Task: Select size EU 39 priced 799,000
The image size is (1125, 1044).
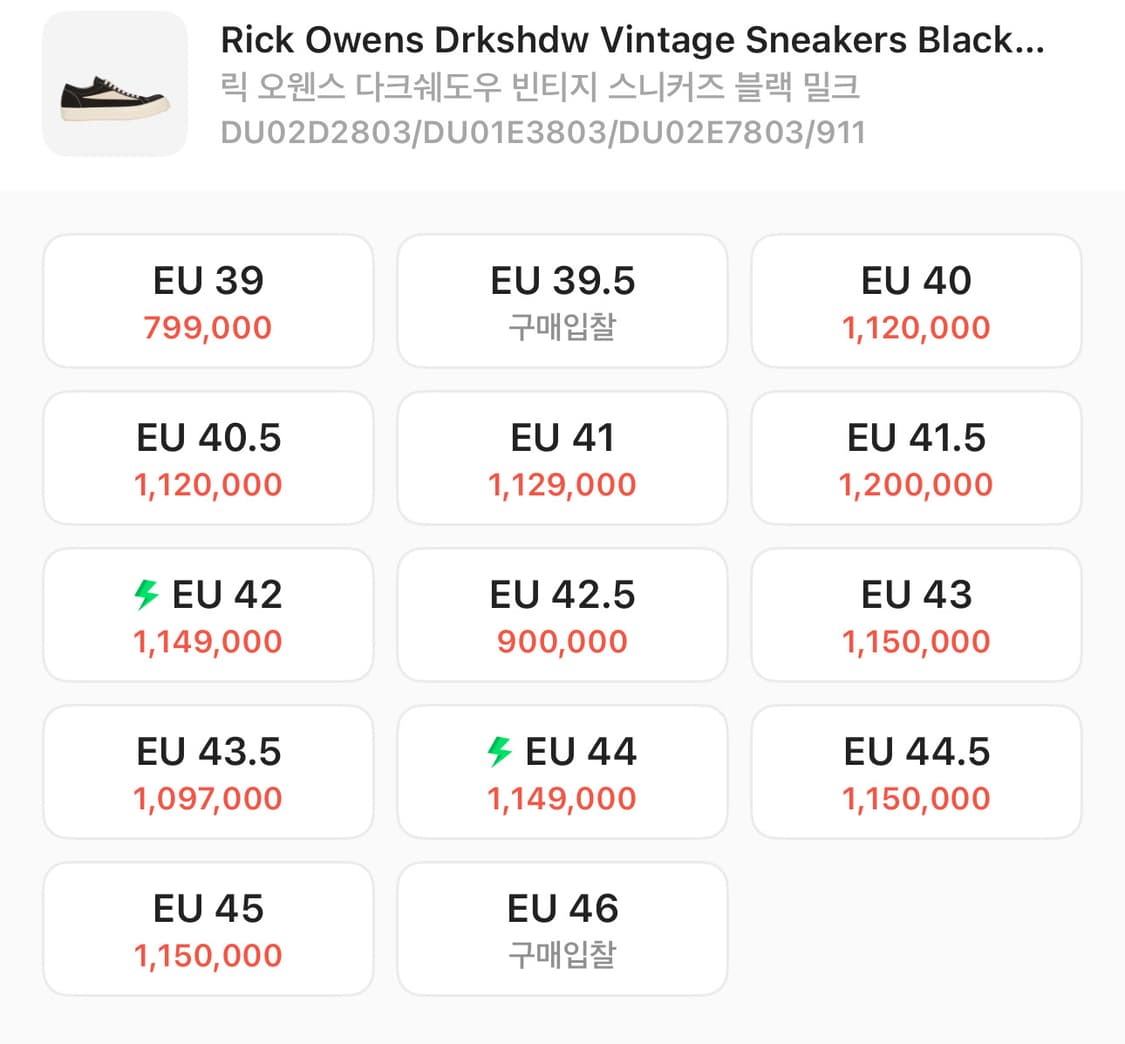Action: [x=208, y=301]
